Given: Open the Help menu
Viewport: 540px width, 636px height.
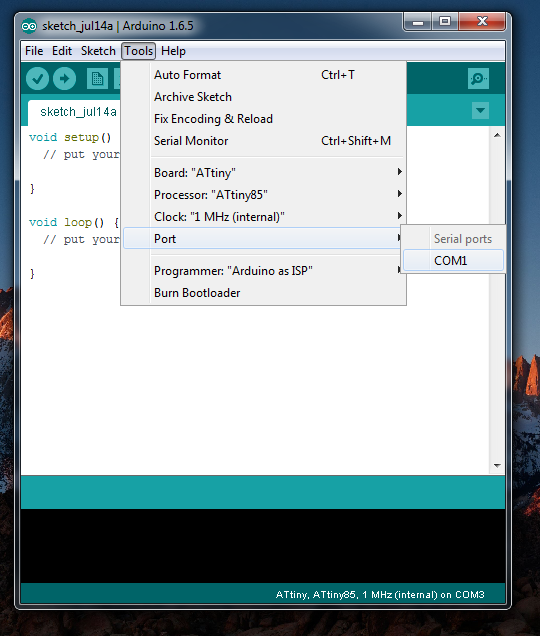Looking at the screenshot, I should pyautogui.click(x=173, y=51).
